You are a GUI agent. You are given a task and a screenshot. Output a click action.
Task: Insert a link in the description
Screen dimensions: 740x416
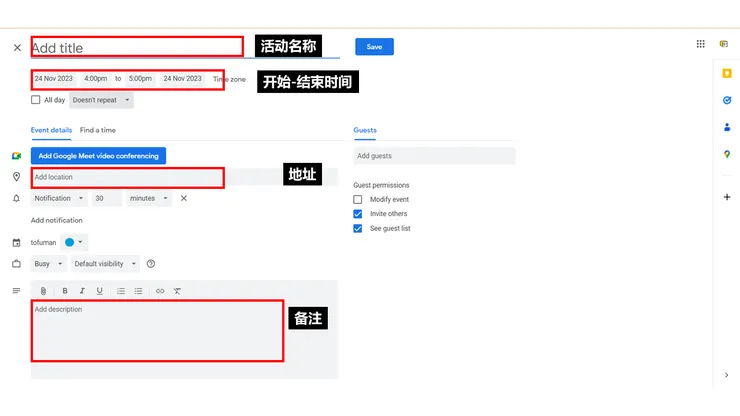[x=160, y=291]
